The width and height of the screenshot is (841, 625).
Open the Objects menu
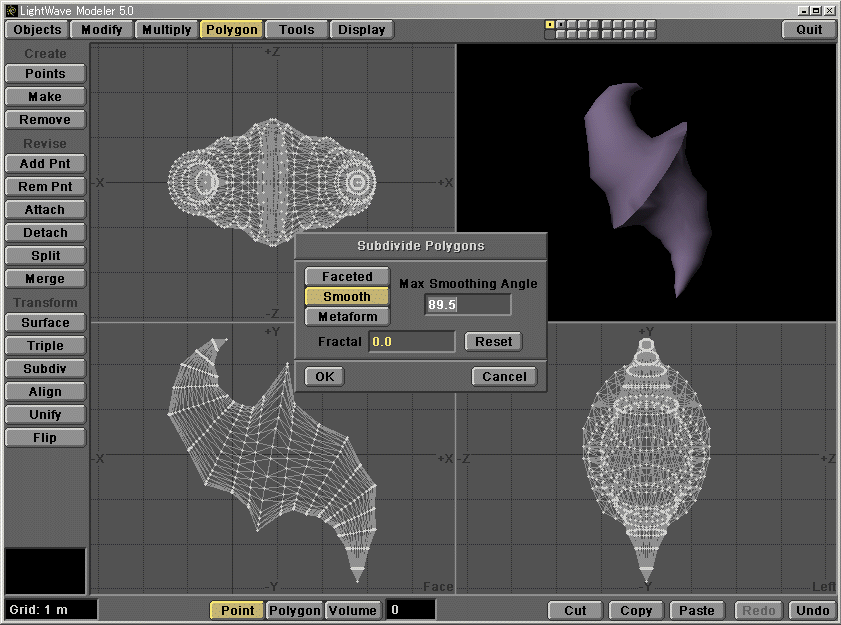[36, 29]
